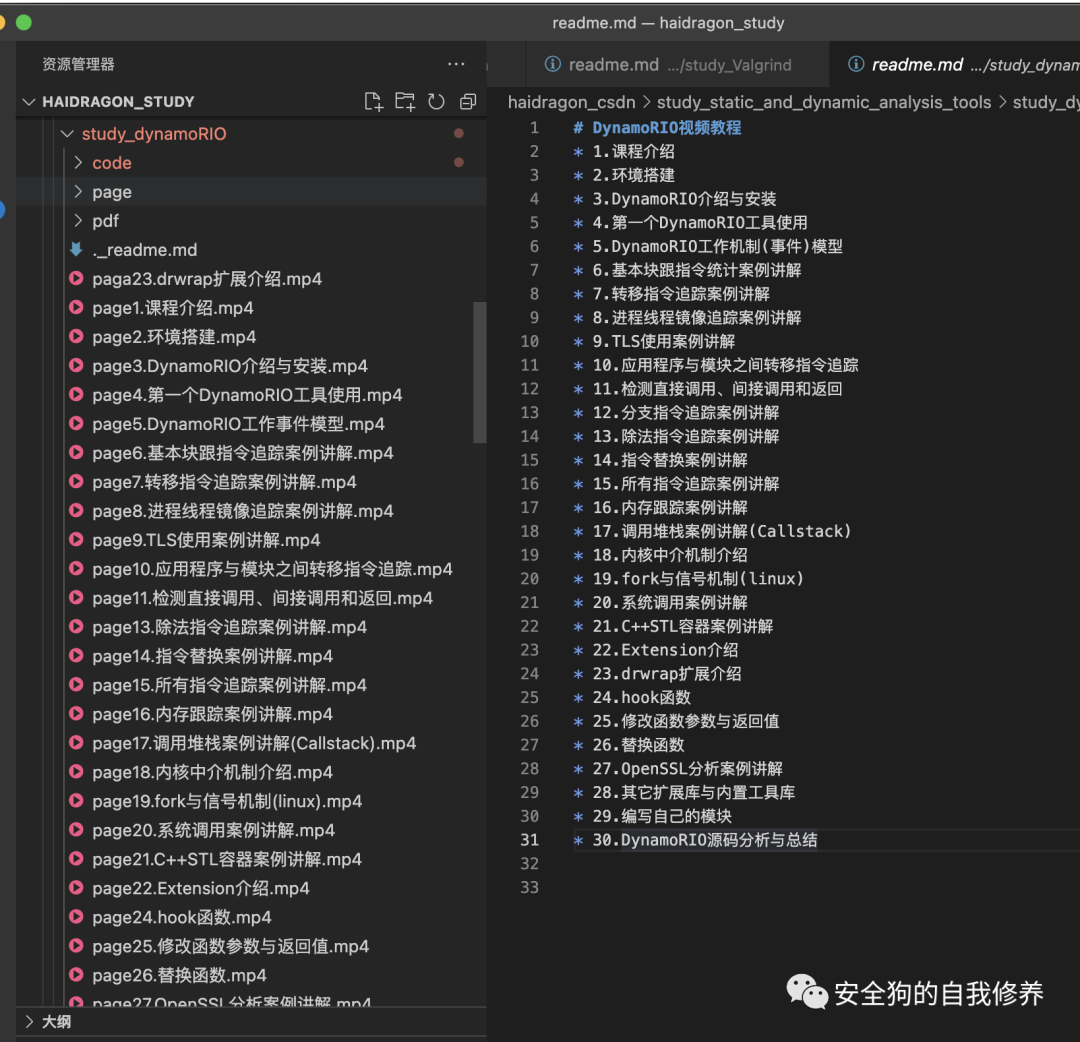The image size is (1080, 1042).
Task: Click video icon of page16.内存跟踪案例讲解.mp4
Action: tap(76, 713)
